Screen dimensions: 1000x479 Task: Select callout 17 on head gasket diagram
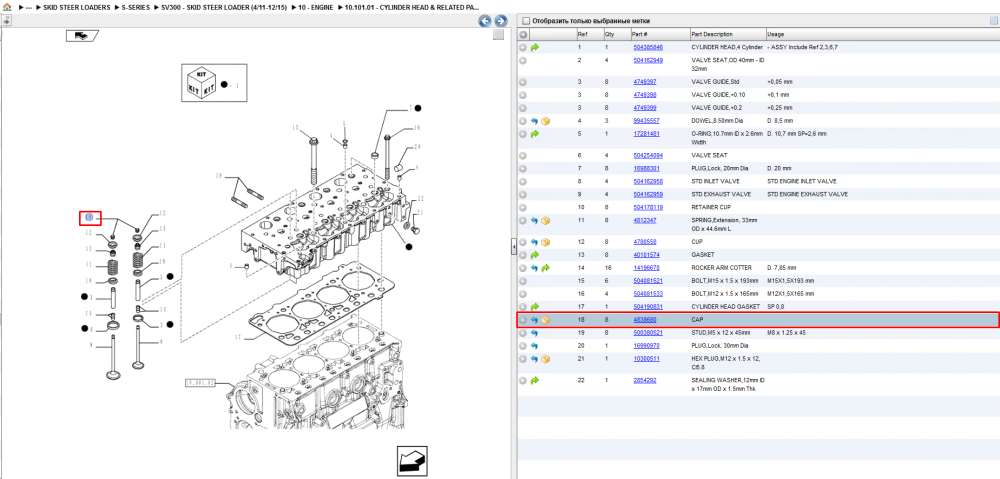tap(237, 337)
